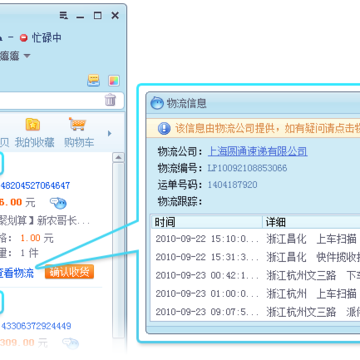
Task: Minimize the AliWangWang window
Action: pos(80,16)
